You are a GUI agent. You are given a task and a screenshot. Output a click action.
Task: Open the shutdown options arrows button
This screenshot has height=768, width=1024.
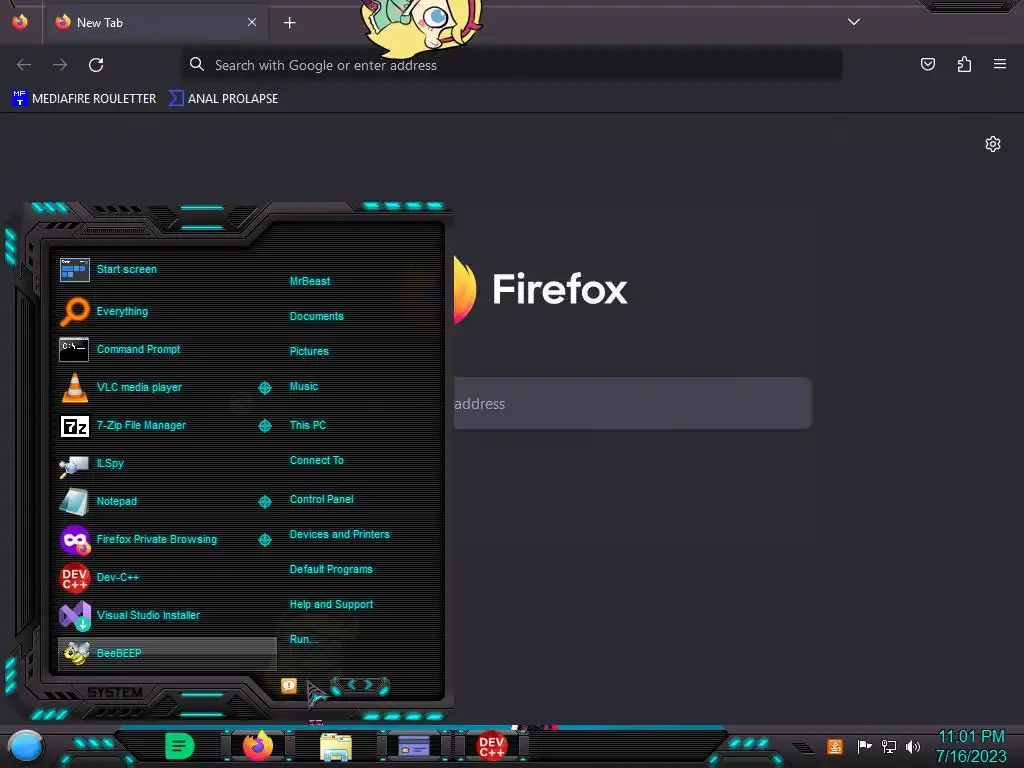click(360, 685)
